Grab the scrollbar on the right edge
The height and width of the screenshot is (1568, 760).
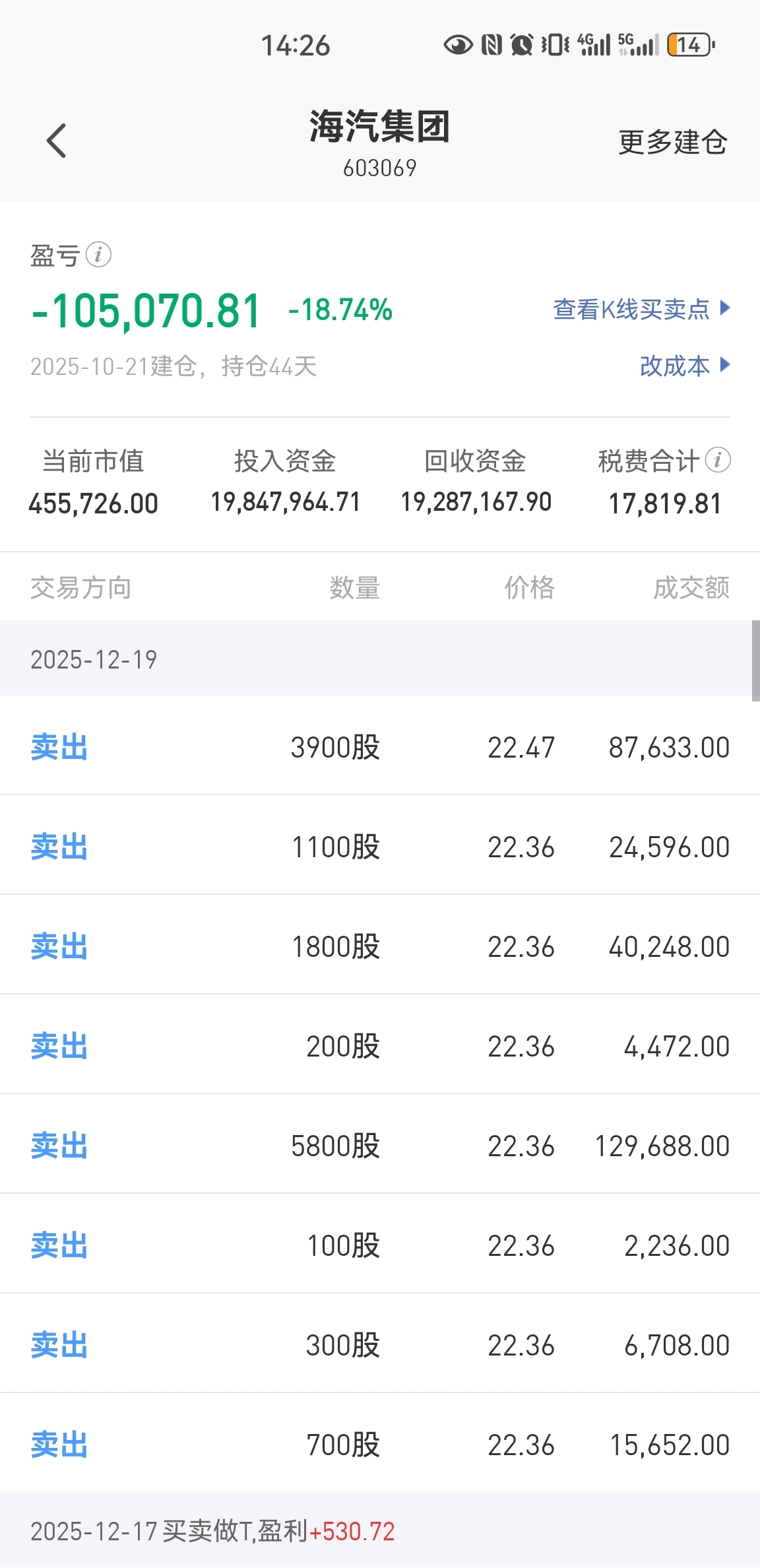click(x=755, y=660)
